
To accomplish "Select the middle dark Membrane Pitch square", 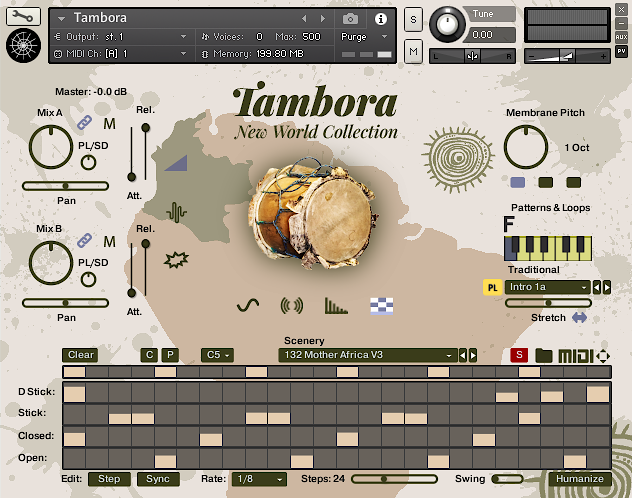I will coord(546,183).
